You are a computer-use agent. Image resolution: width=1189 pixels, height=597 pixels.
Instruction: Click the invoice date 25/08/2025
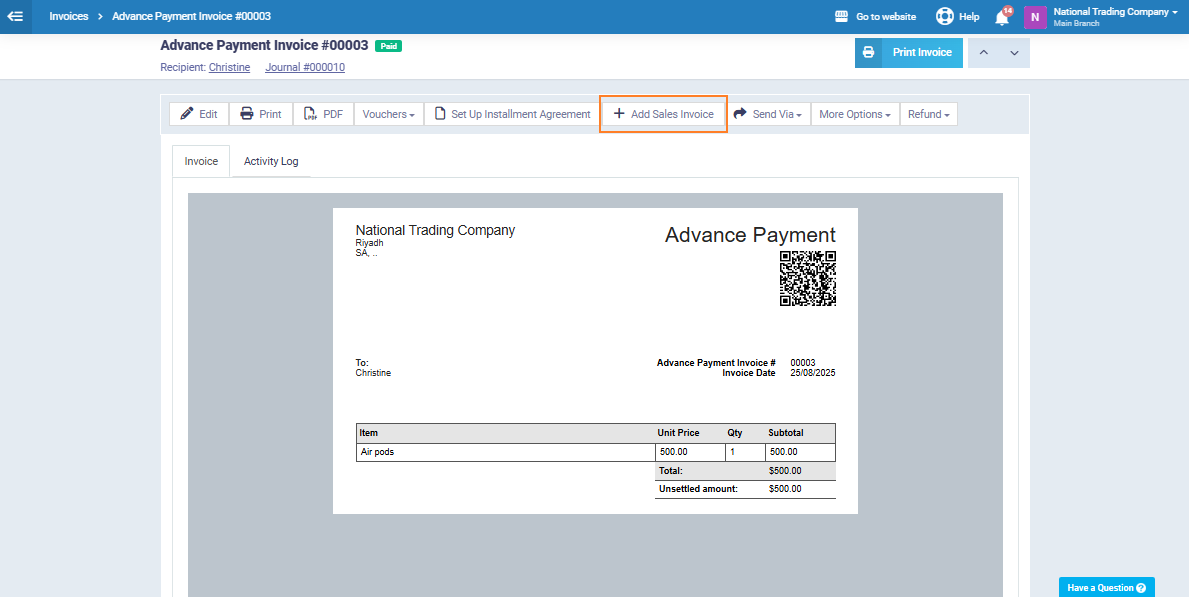(x=813, y=373)
